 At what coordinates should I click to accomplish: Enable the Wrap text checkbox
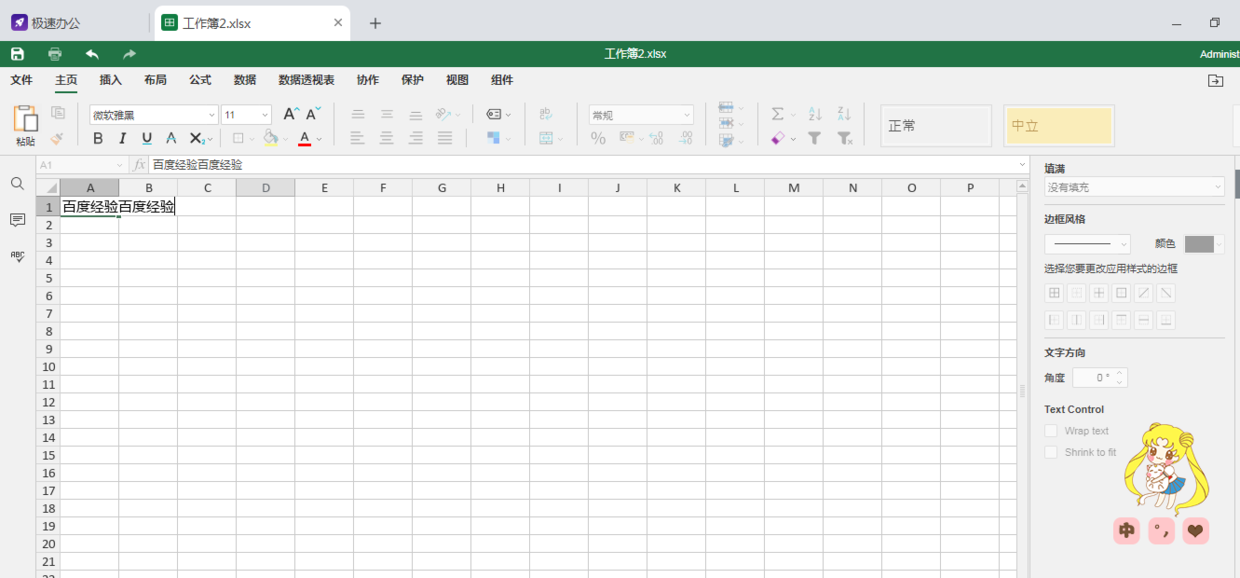(1051, 431)
